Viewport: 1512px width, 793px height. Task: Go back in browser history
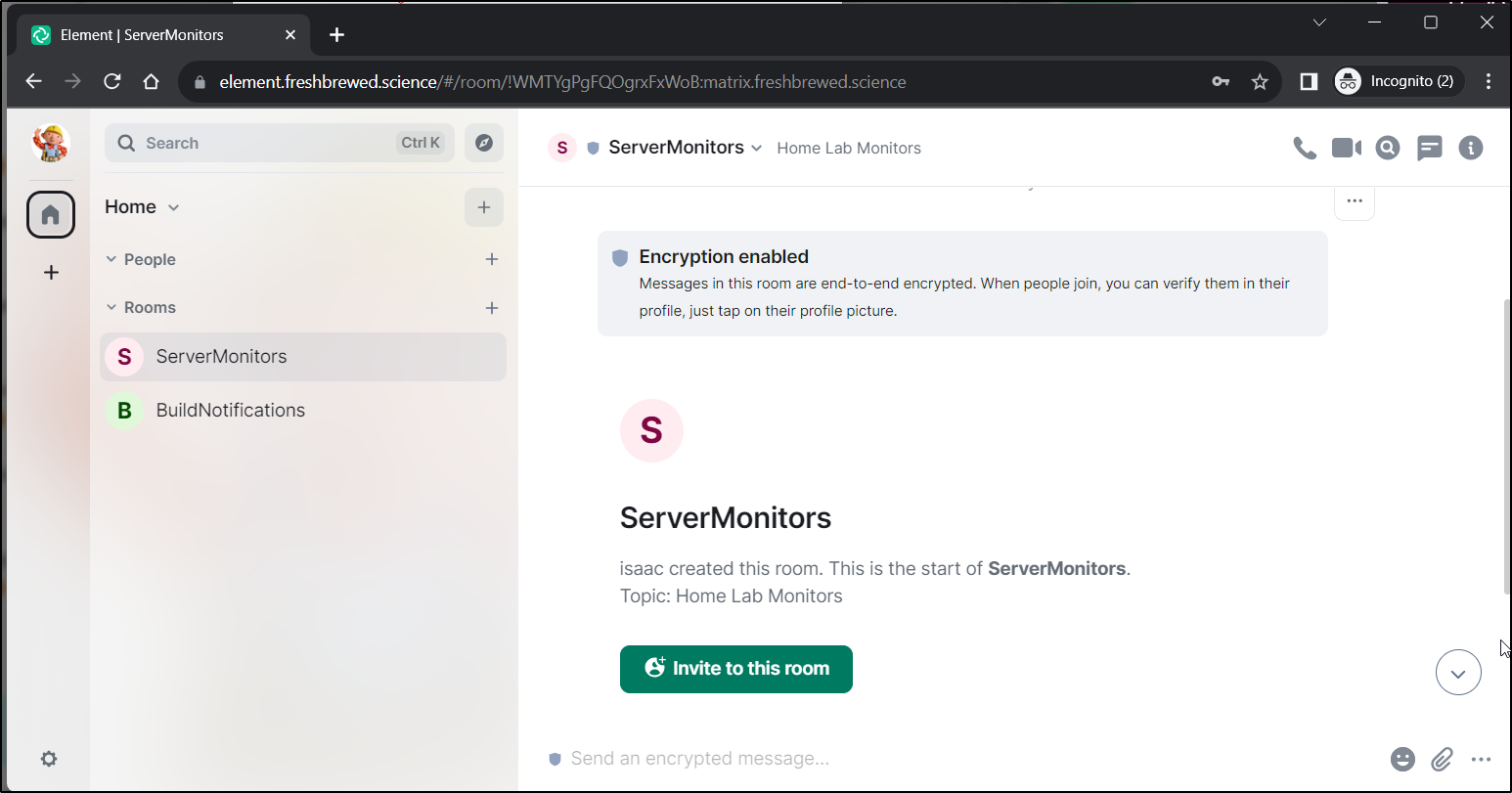34,81
